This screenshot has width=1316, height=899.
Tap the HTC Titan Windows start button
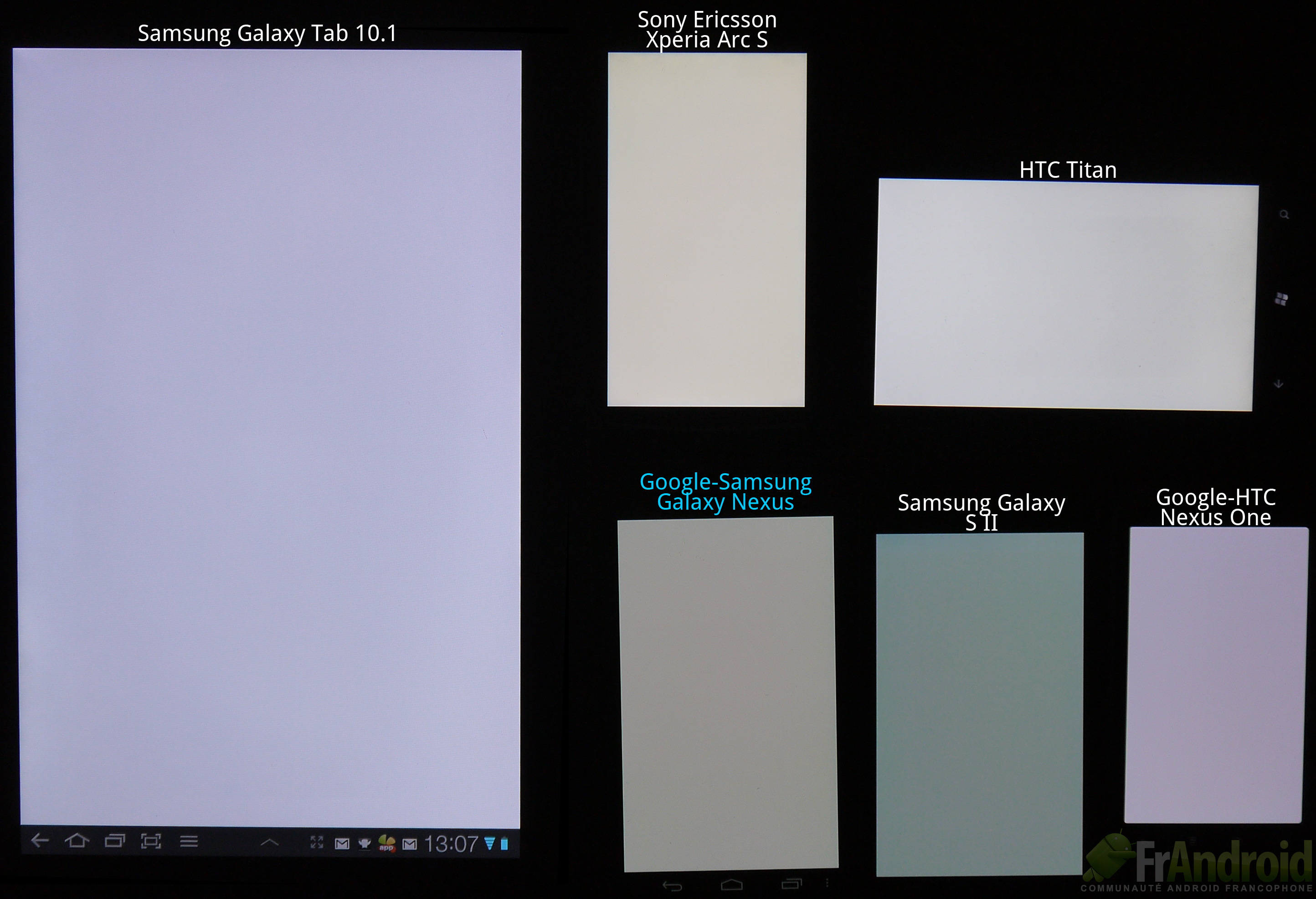click(1281, 299)
